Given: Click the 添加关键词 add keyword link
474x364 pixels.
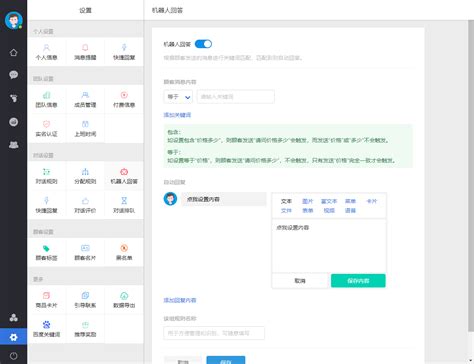Looking at the screenshot, I should (177, 115).
